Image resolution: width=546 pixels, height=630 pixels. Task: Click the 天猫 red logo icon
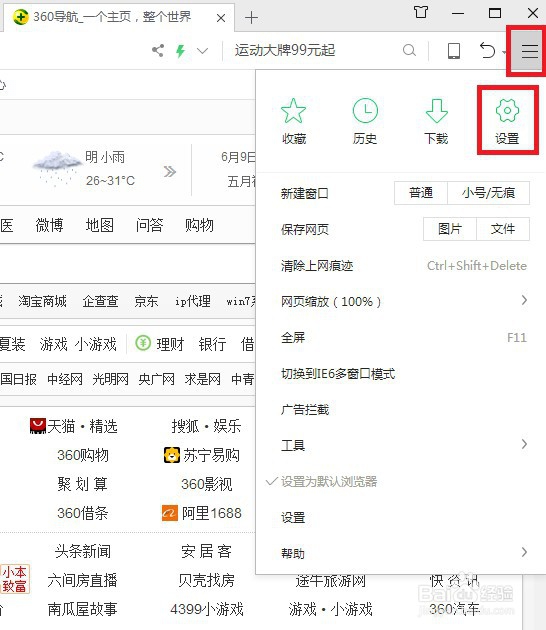pos(38,426)
